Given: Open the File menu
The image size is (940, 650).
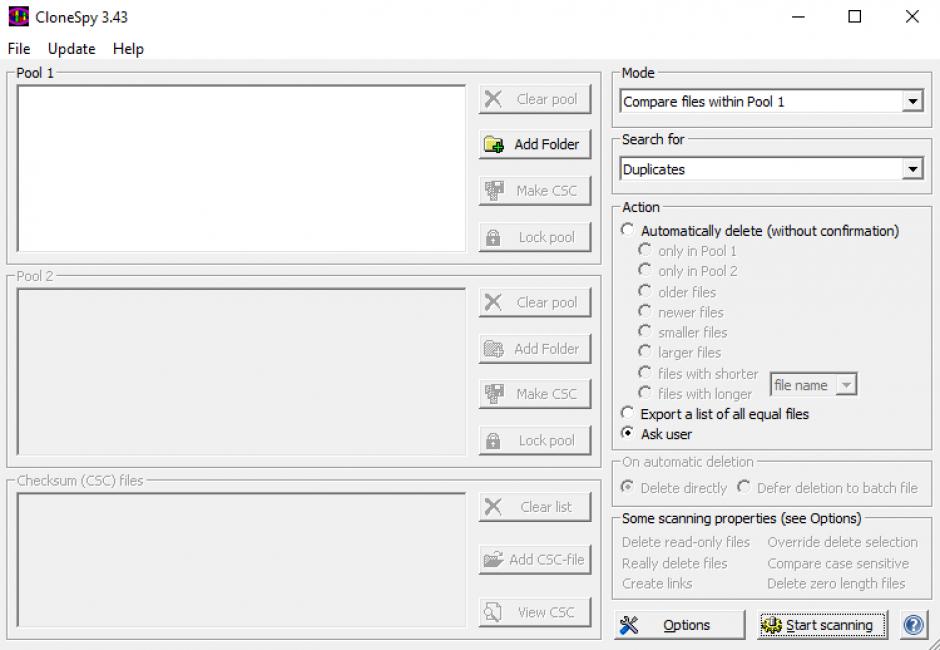Looking at the screenshot, I should coord(19,49).
